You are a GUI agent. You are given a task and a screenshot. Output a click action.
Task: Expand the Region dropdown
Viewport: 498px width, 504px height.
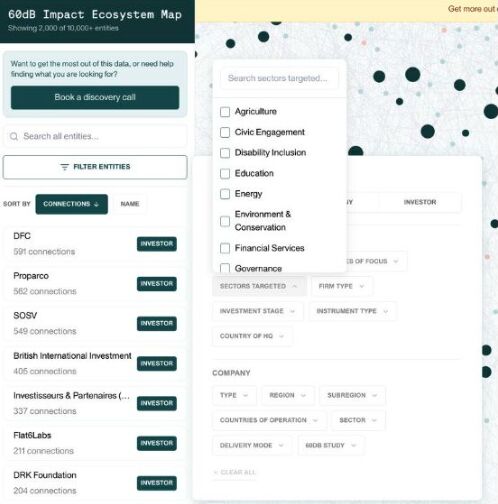pyautogui.click(x=288, y=395)
